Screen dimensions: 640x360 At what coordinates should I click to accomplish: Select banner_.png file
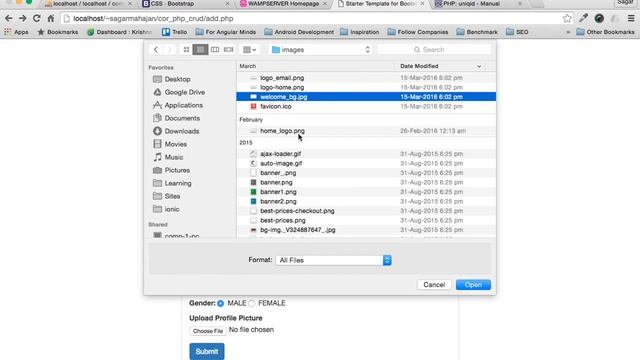click(x=366, y=173)
